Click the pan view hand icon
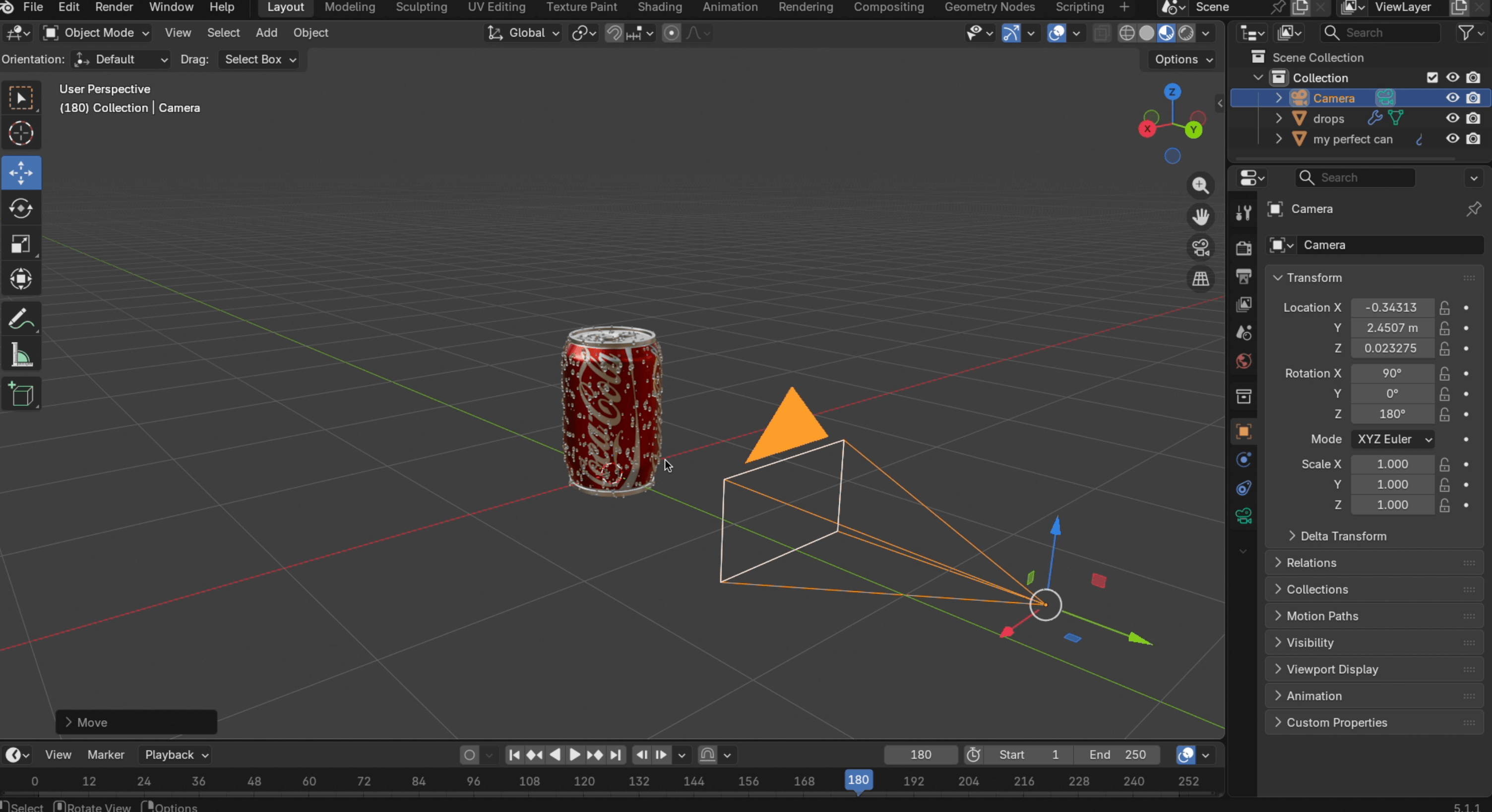 coord(1201,217)
